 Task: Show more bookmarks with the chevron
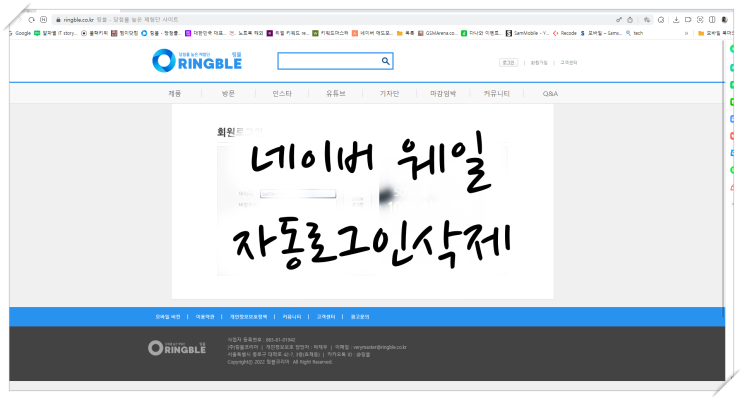click(686, 33)
